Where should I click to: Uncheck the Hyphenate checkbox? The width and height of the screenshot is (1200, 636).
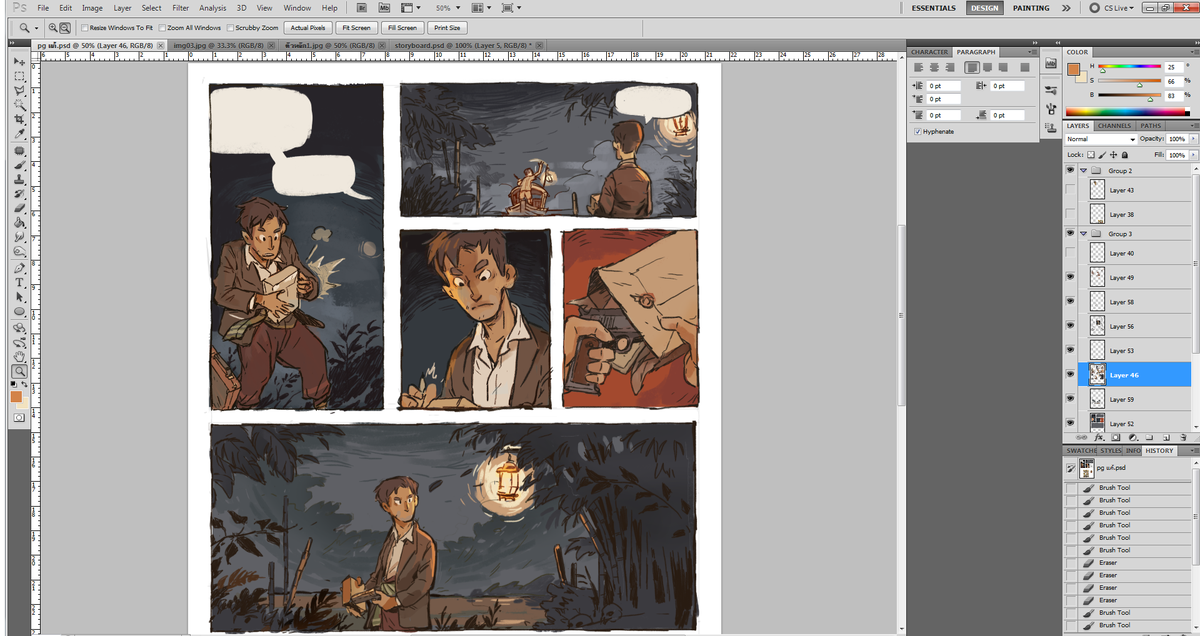click(918, 131)
